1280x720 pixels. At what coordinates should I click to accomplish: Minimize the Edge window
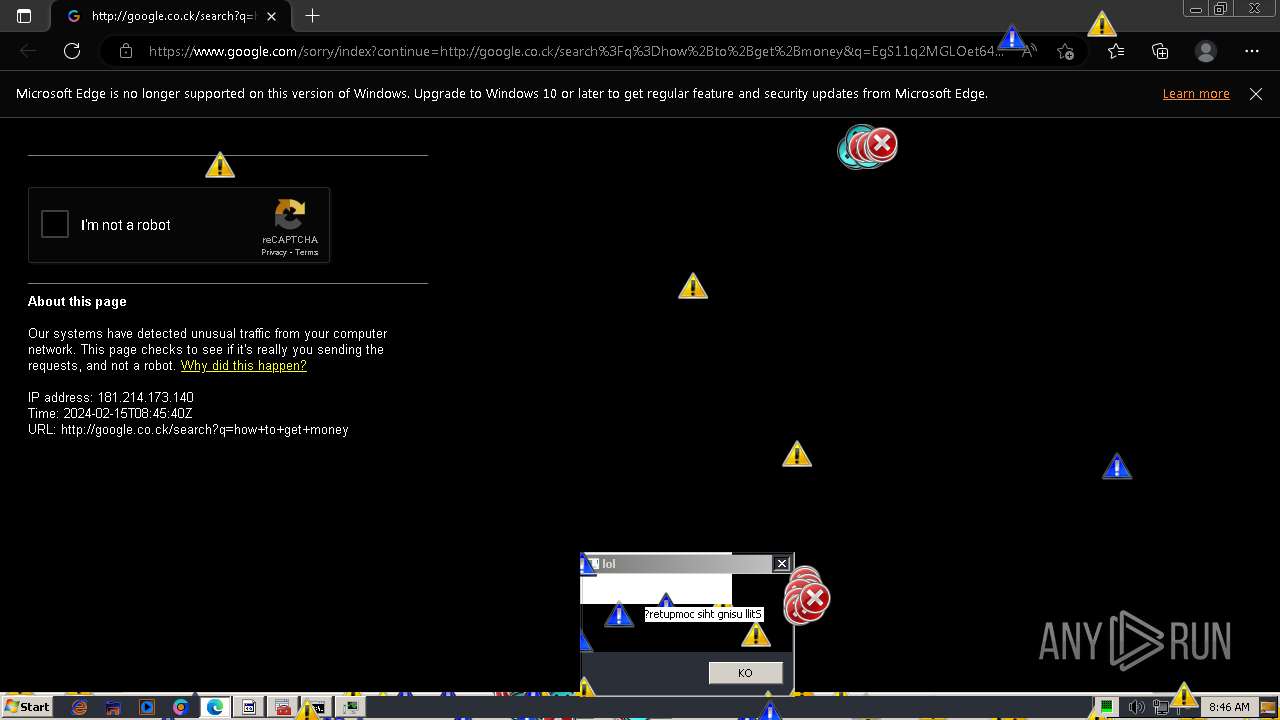coord(1195,9)
